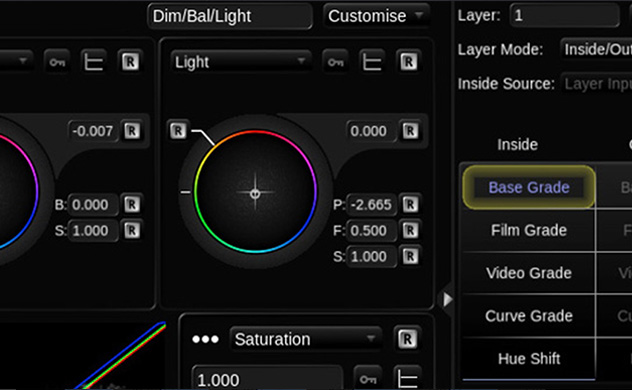Click the key icon beside Light dropdown

[x=335, y=62]
